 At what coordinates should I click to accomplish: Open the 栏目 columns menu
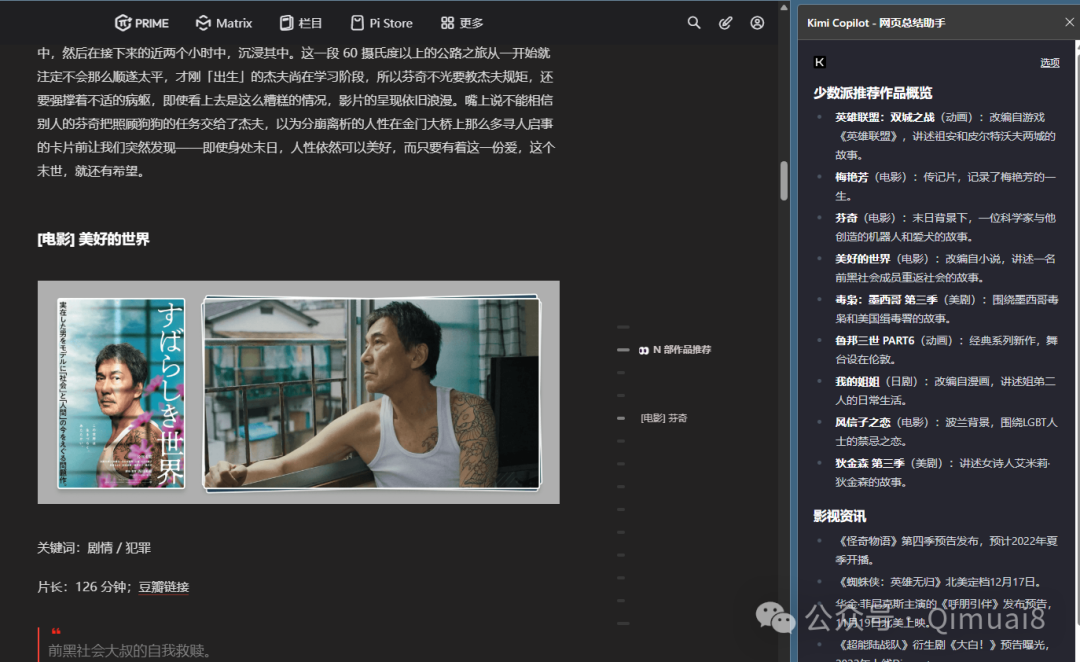coord(301,23)
